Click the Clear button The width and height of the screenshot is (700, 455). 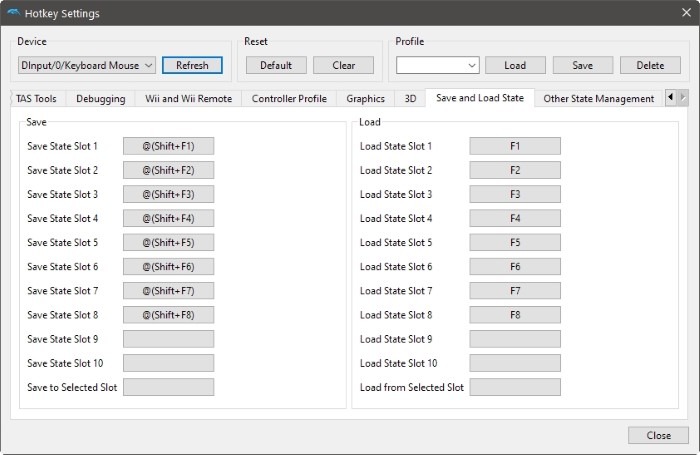(343, 65)
